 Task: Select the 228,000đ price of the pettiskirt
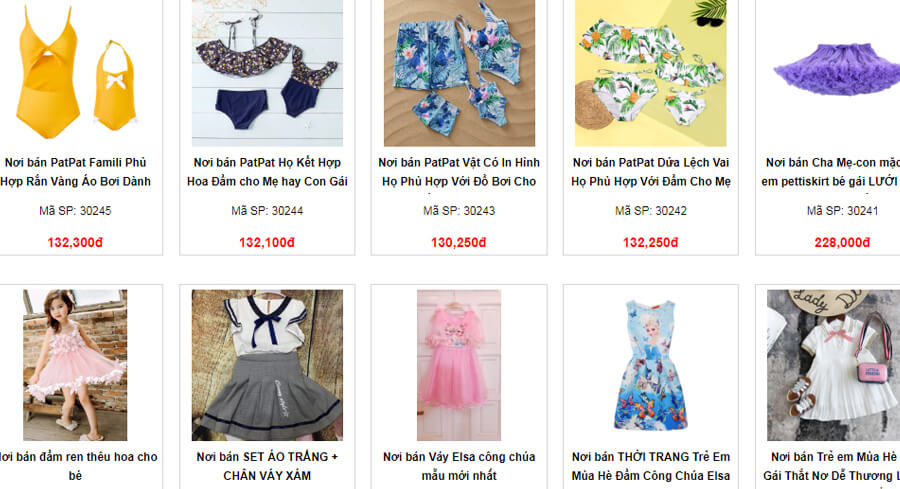pos(842,242)
